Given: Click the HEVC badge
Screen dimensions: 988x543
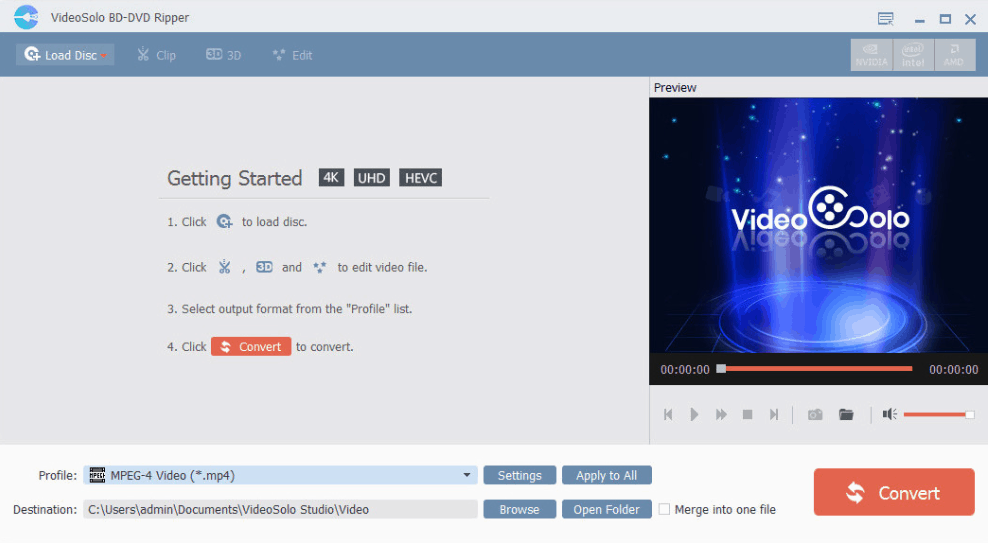Looking at the screenshot, I should [x=420, y=178].
